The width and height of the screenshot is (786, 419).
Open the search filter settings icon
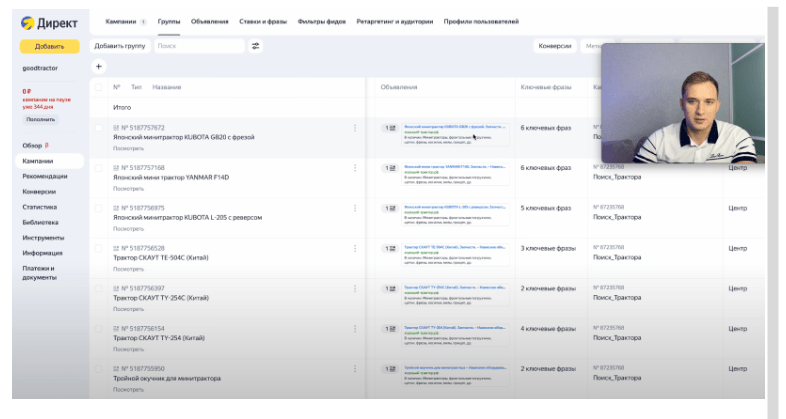256,46
